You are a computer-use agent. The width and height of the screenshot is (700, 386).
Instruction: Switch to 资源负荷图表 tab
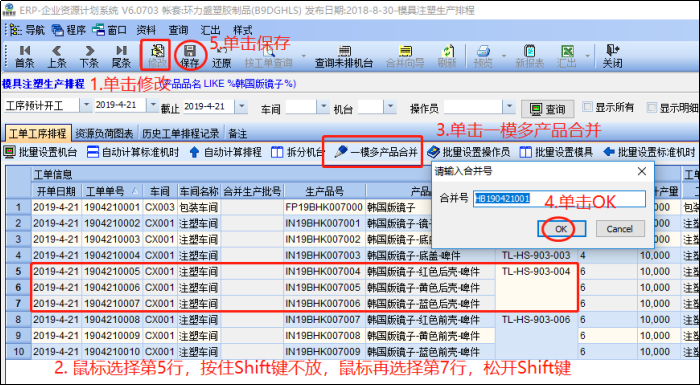click(104, 133)
